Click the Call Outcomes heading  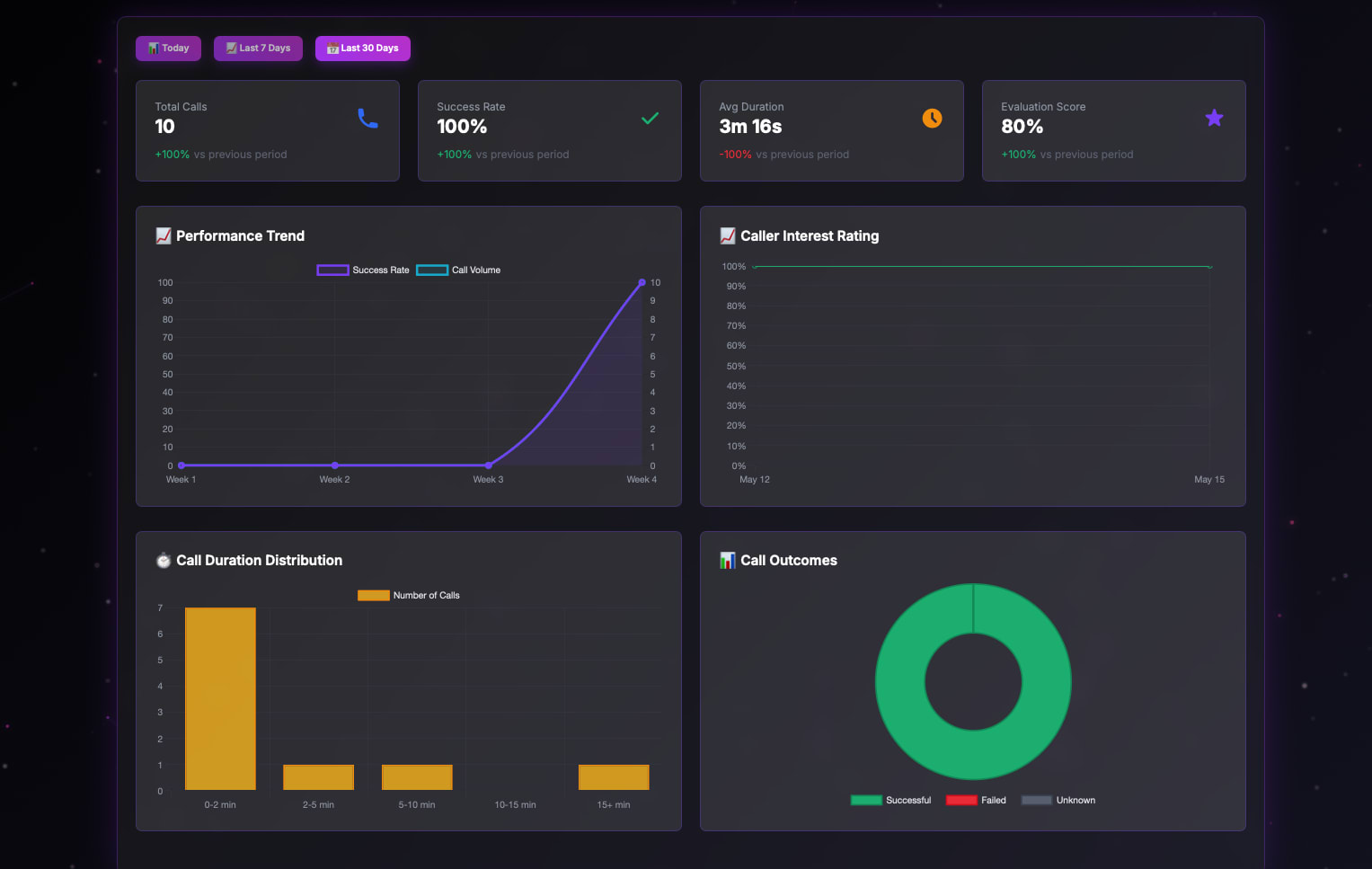tap(789, 561)
